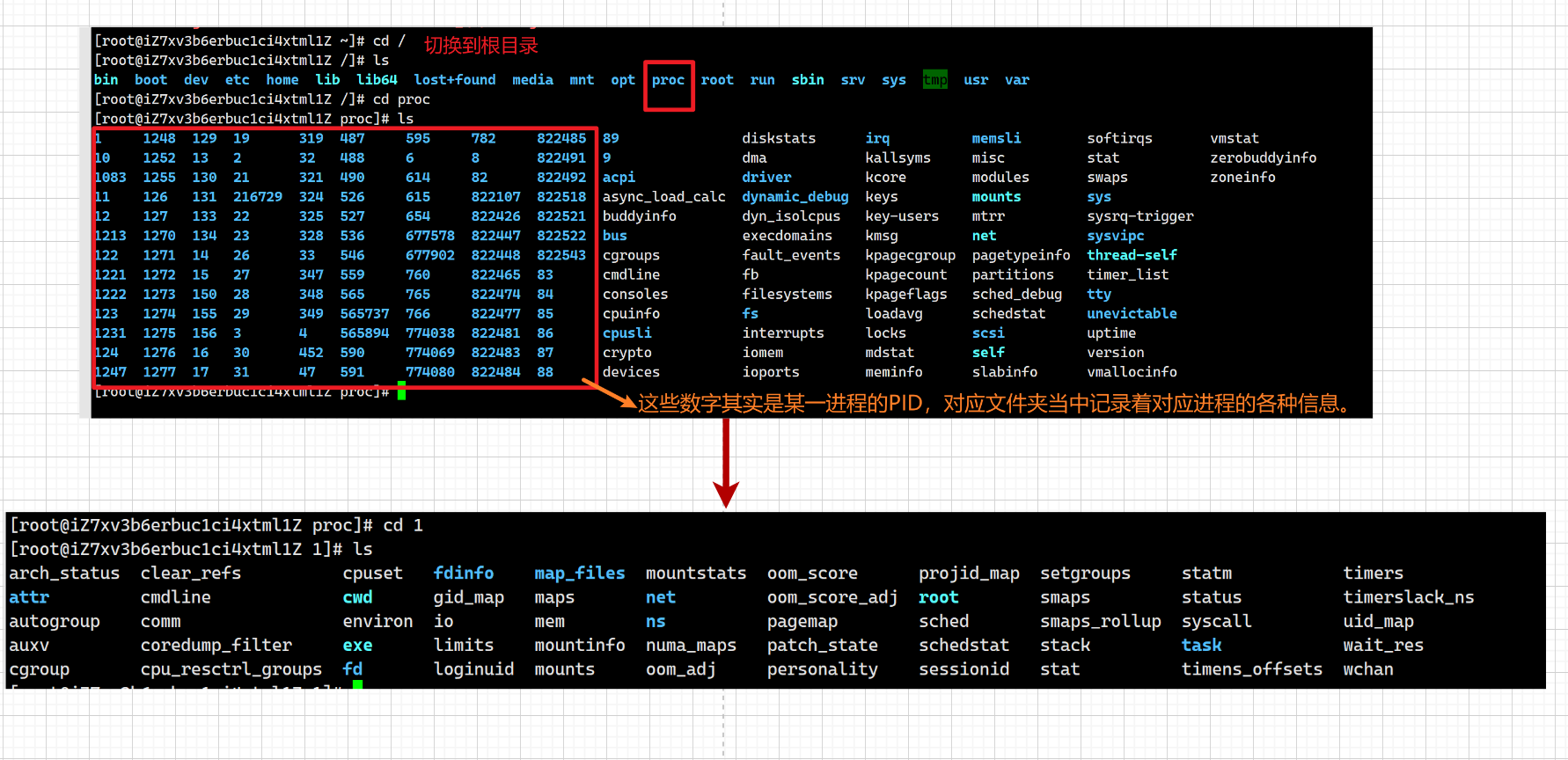
Task: Select the 'kpagecgroup' entry
Action: coord(910,256)
